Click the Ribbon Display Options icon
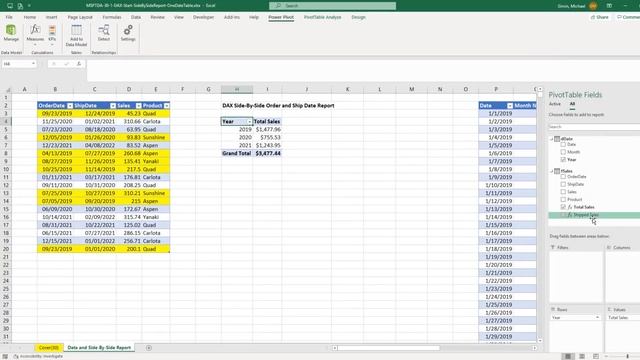The height and width of the screenshot is (360, 640). click(x=609, y=6)
